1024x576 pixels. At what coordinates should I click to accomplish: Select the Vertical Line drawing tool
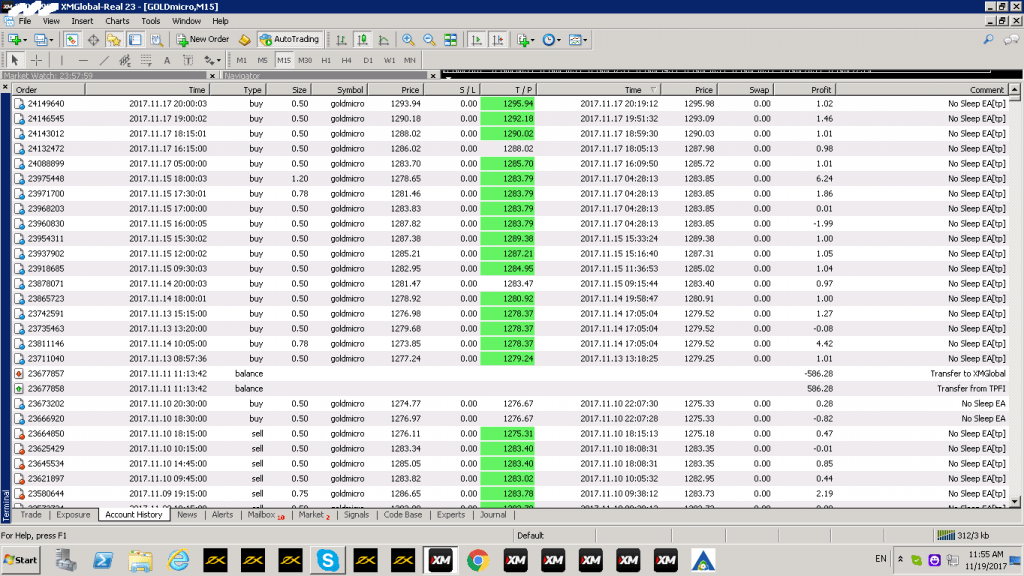click(x=61, y=60)
